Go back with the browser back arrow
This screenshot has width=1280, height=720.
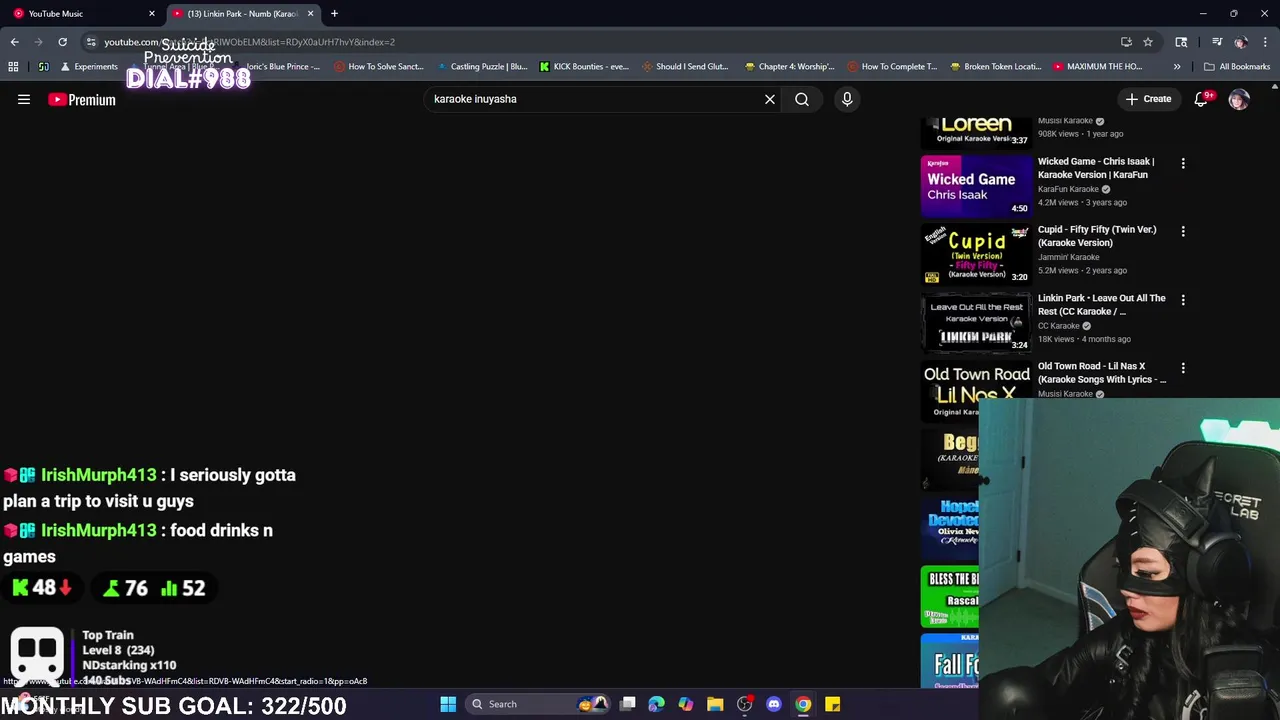(14, 42)
